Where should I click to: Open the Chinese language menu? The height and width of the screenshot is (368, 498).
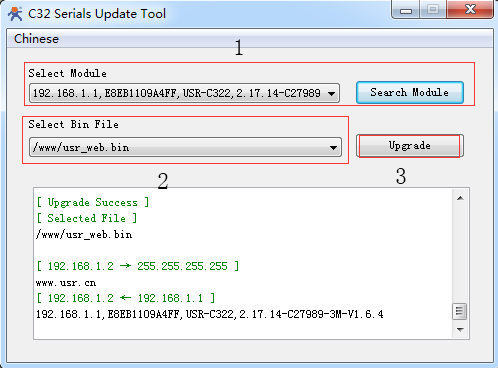(36, 39)
